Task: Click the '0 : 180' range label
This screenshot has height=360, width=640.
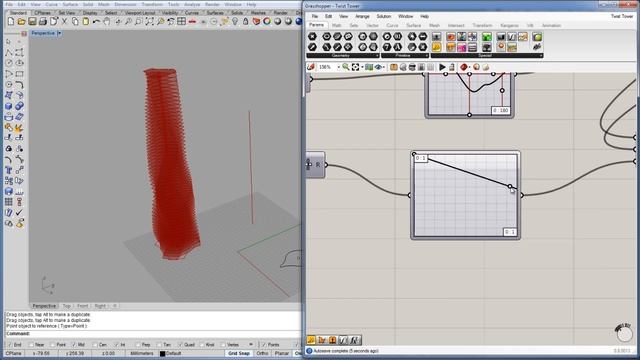Action: 501,110
